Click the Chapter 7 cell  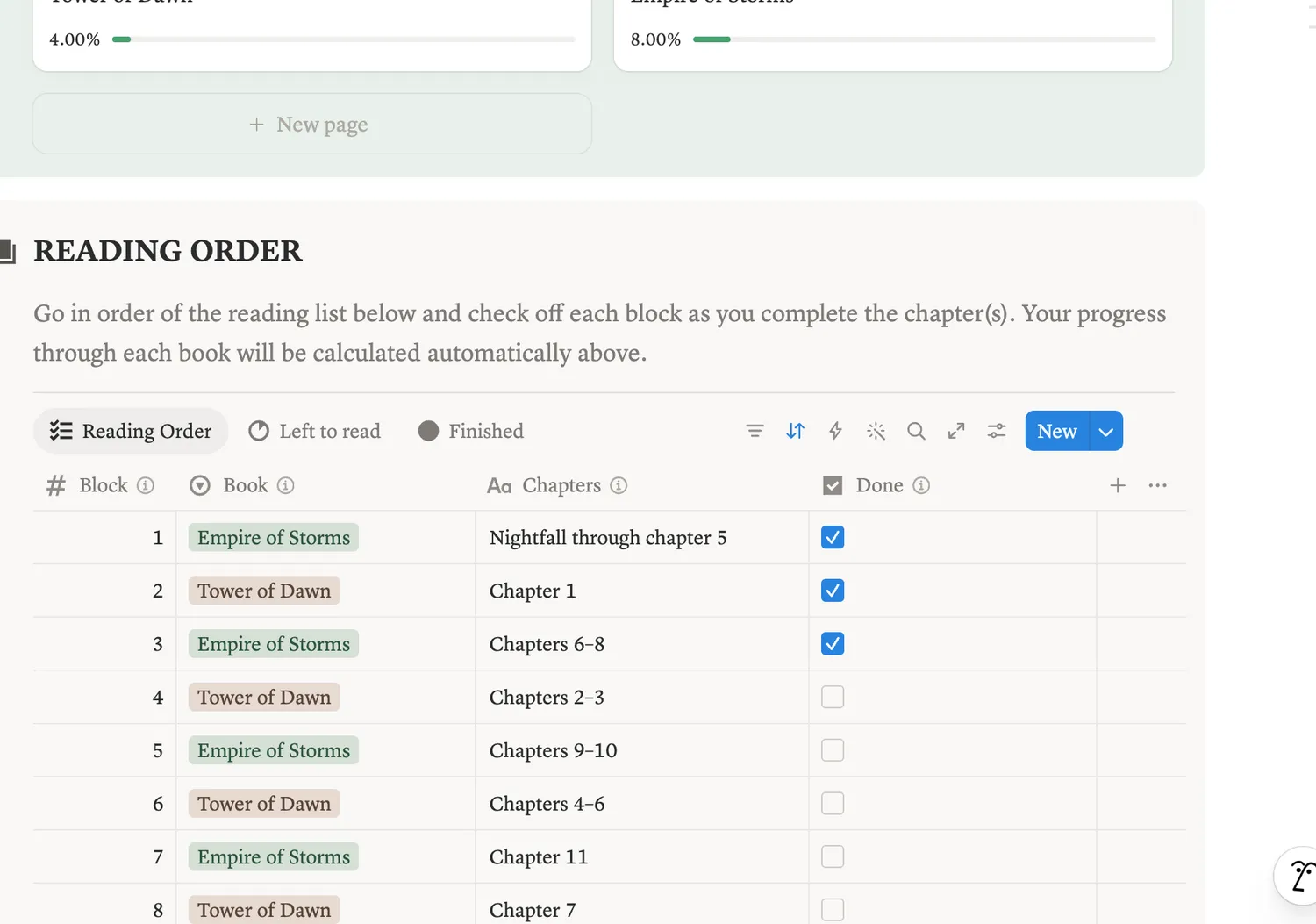pos(642,904)
